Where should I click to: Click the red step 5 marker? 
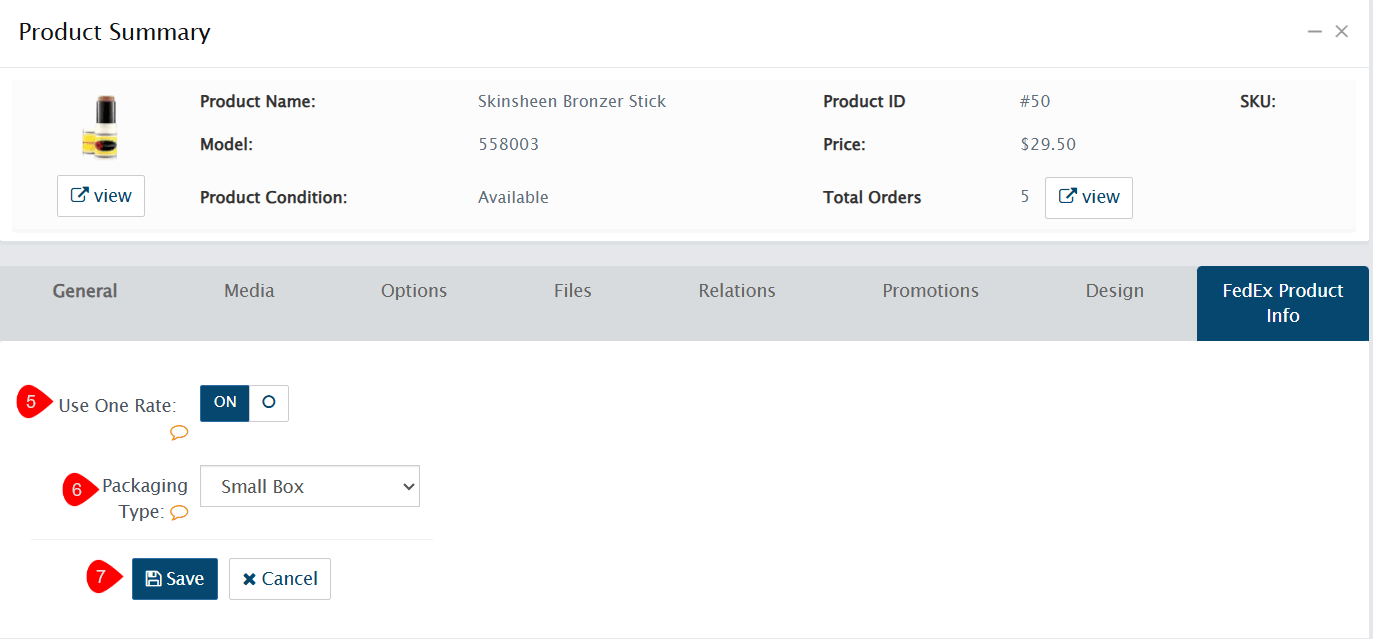(32, 403)
